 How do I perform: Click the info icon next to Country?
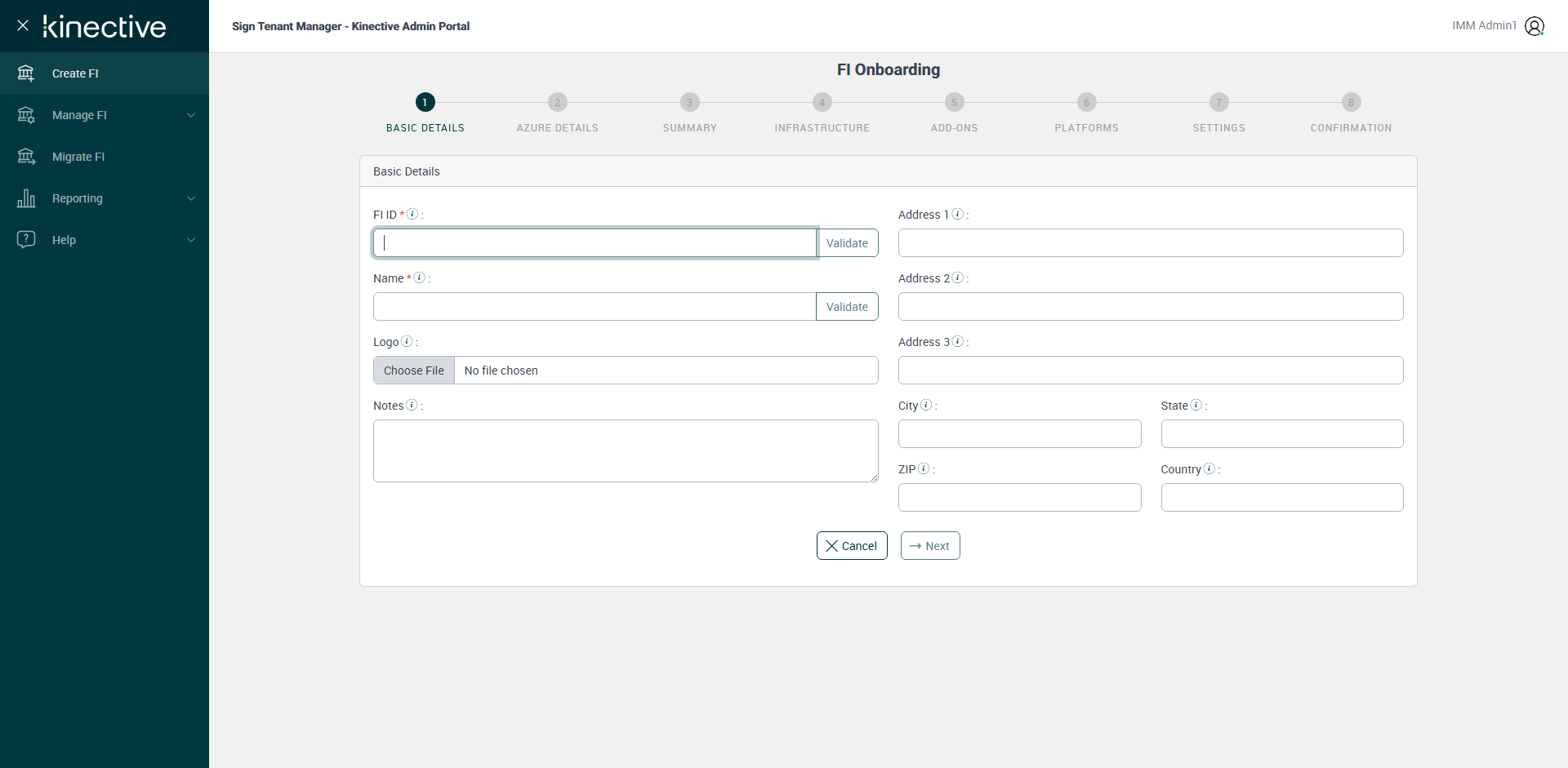(x=1209, y=468)
